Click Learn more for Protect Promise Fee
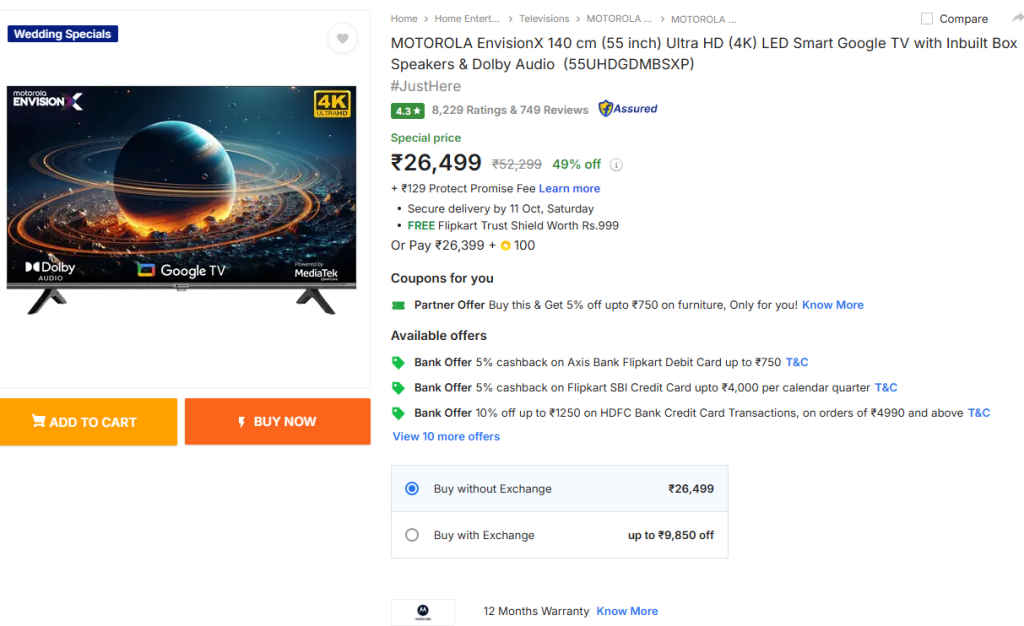The width and height of the screenshot is (1024, 626). tap(569, 188)
